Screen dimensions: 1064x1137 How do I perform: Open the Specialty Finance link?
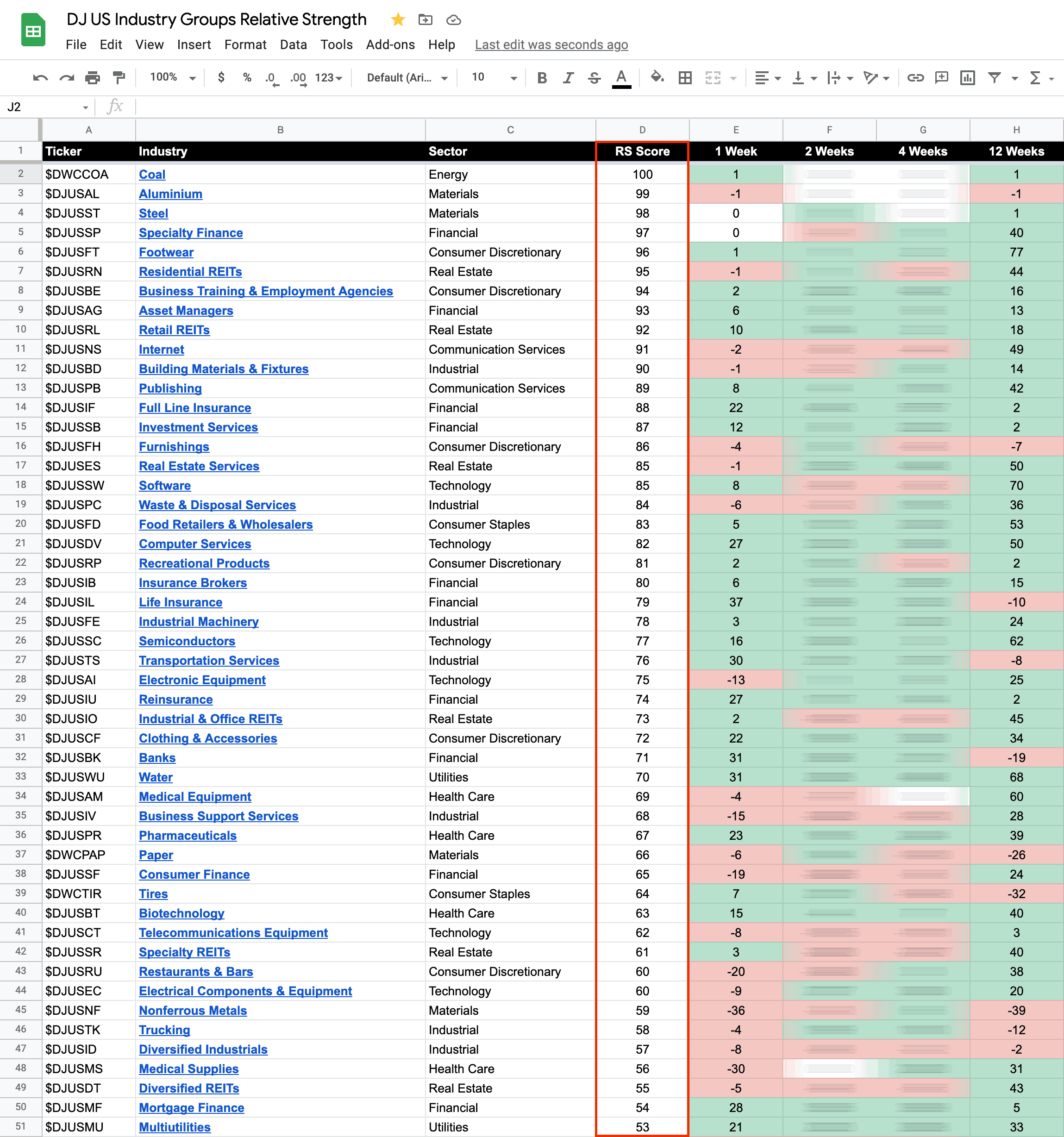[x=191, y=233]
